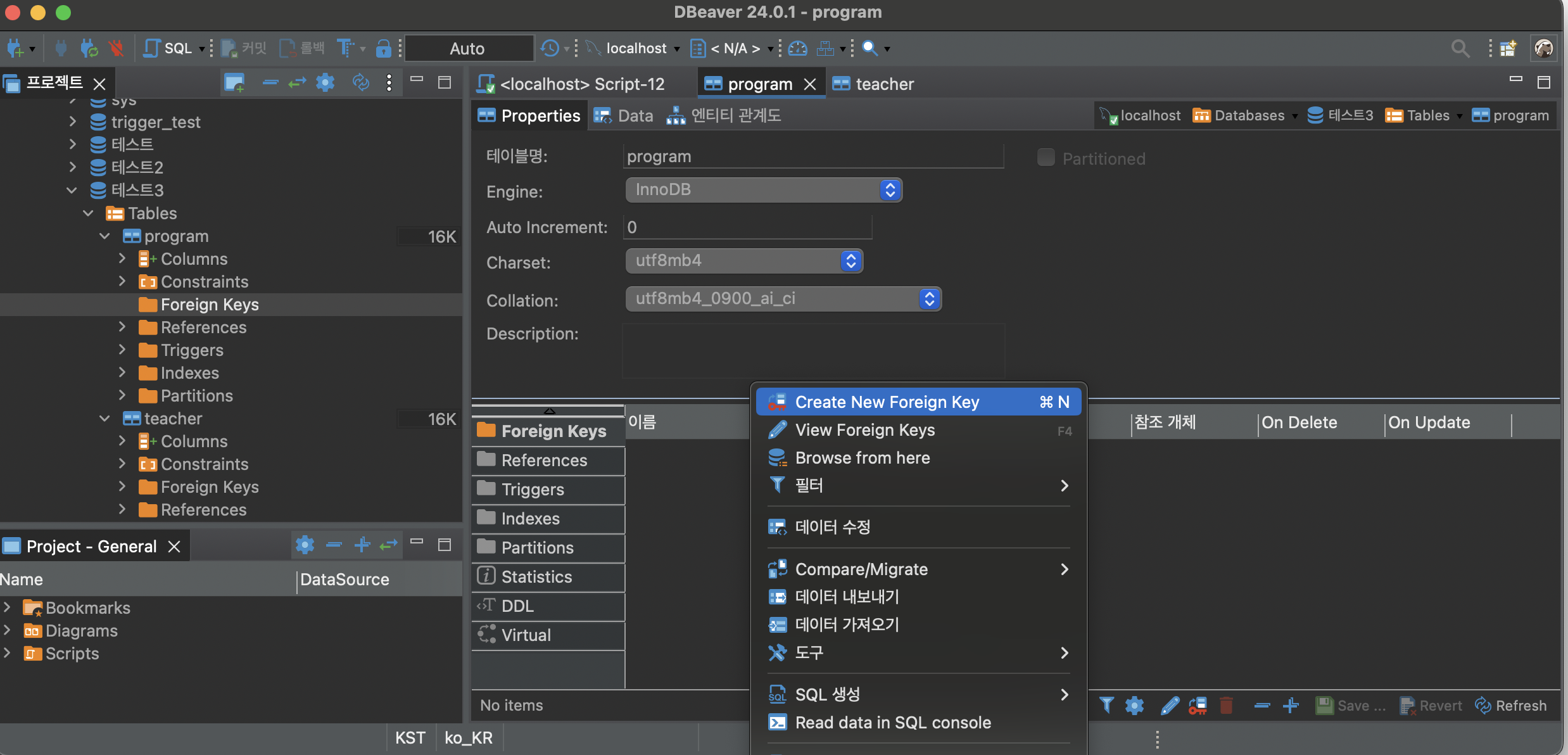Screen dimensions: 1568x755
Task: Switch to the teacher editor tab
Action: (x=874, y=84)
